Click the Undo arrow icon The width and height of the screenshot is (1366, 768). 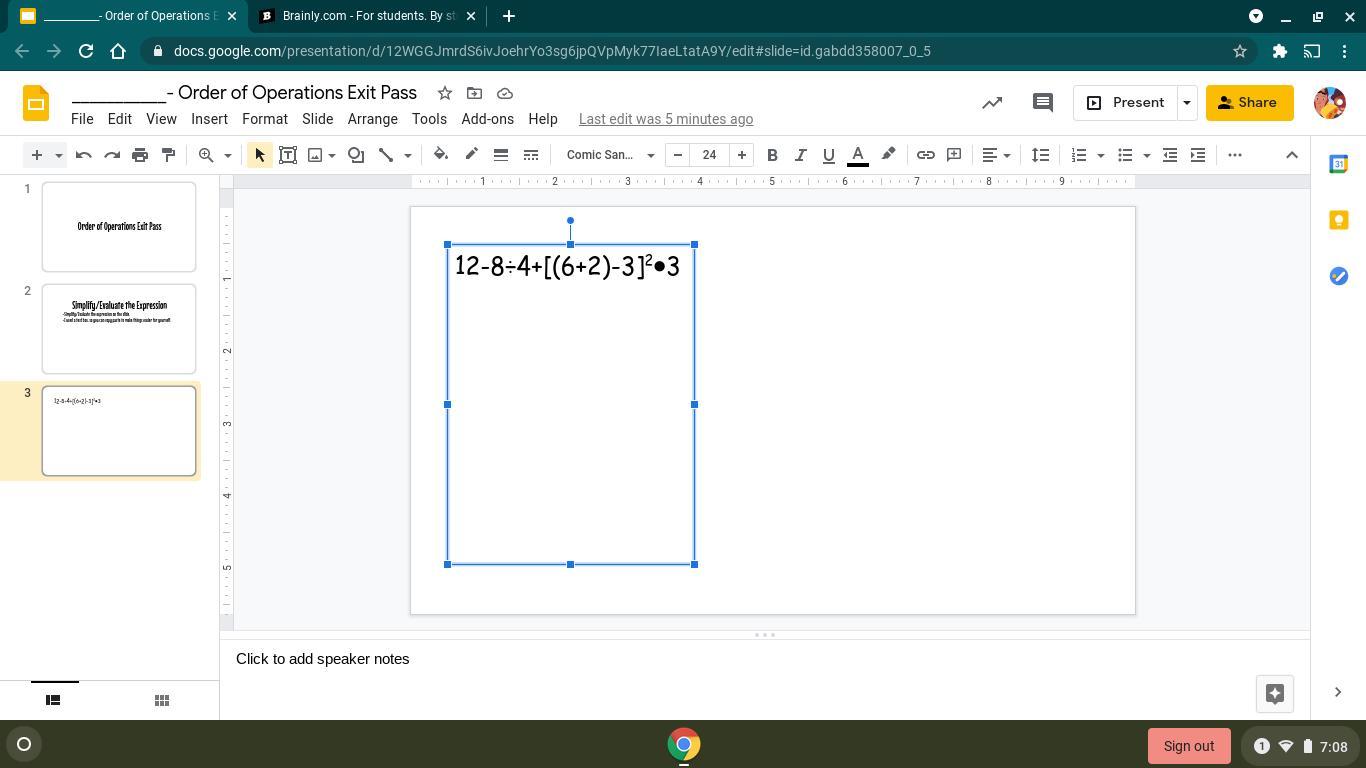[x=84, y=155]
